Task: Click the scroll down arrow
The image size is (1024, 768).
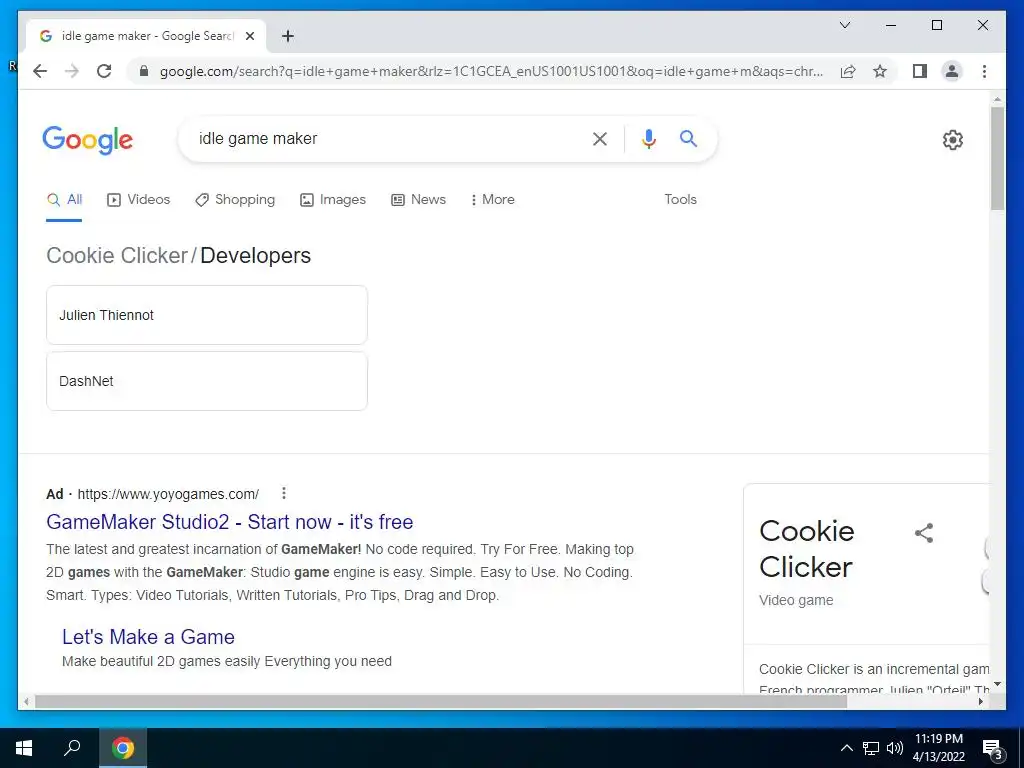Action: pyautogui.click(x=997, y=684)
